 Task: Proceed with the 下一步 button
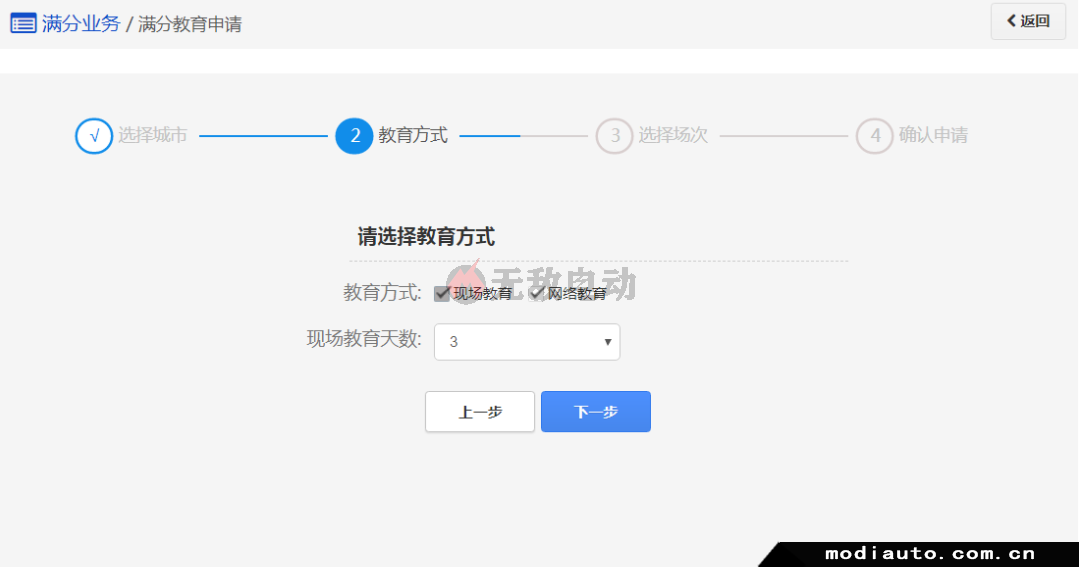(x=596, y=411)
